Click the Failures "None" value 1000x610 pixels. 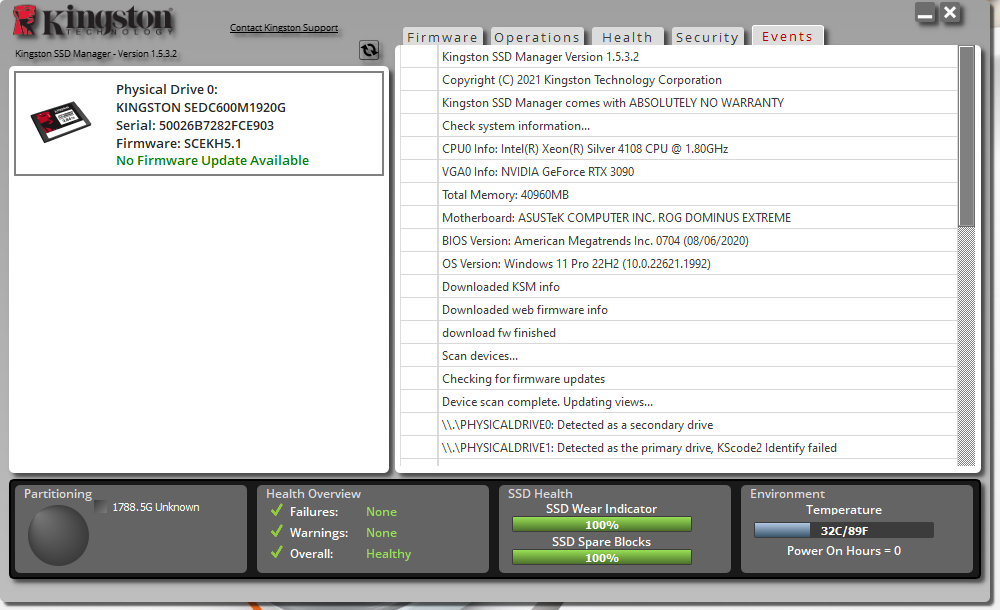coord(381,512)
